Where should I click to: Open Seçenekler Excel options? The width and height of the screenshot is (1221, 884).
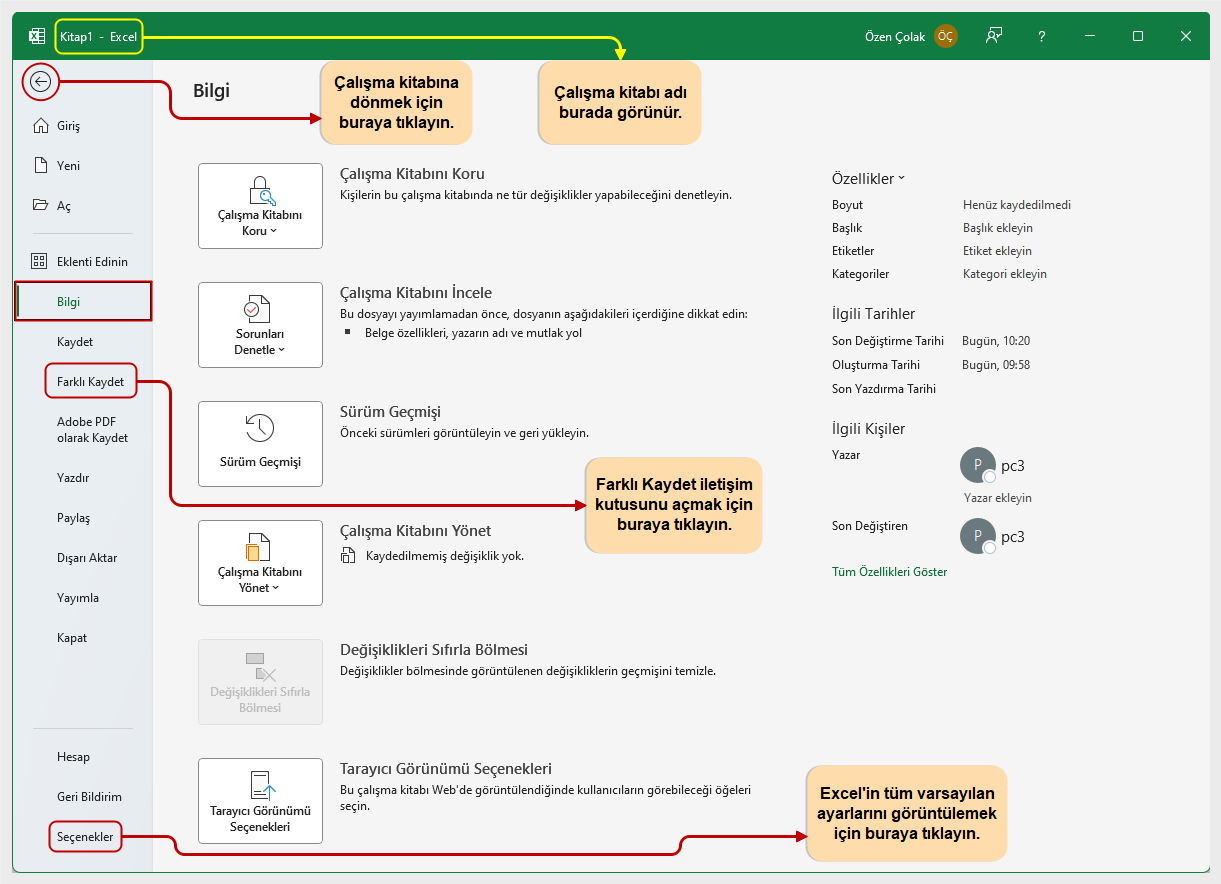pos(85,837)
